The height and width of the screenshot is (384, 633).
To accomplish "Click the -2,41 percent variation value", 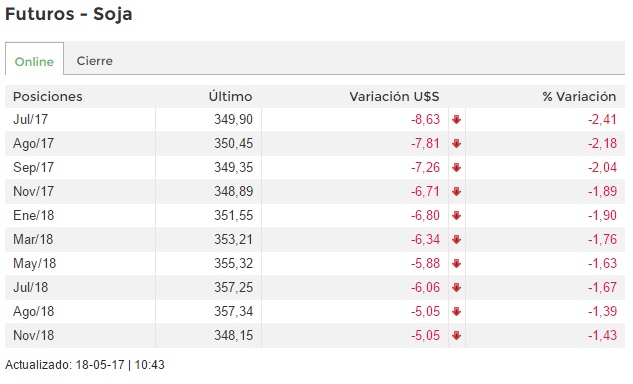I will [x=602, y=120].
